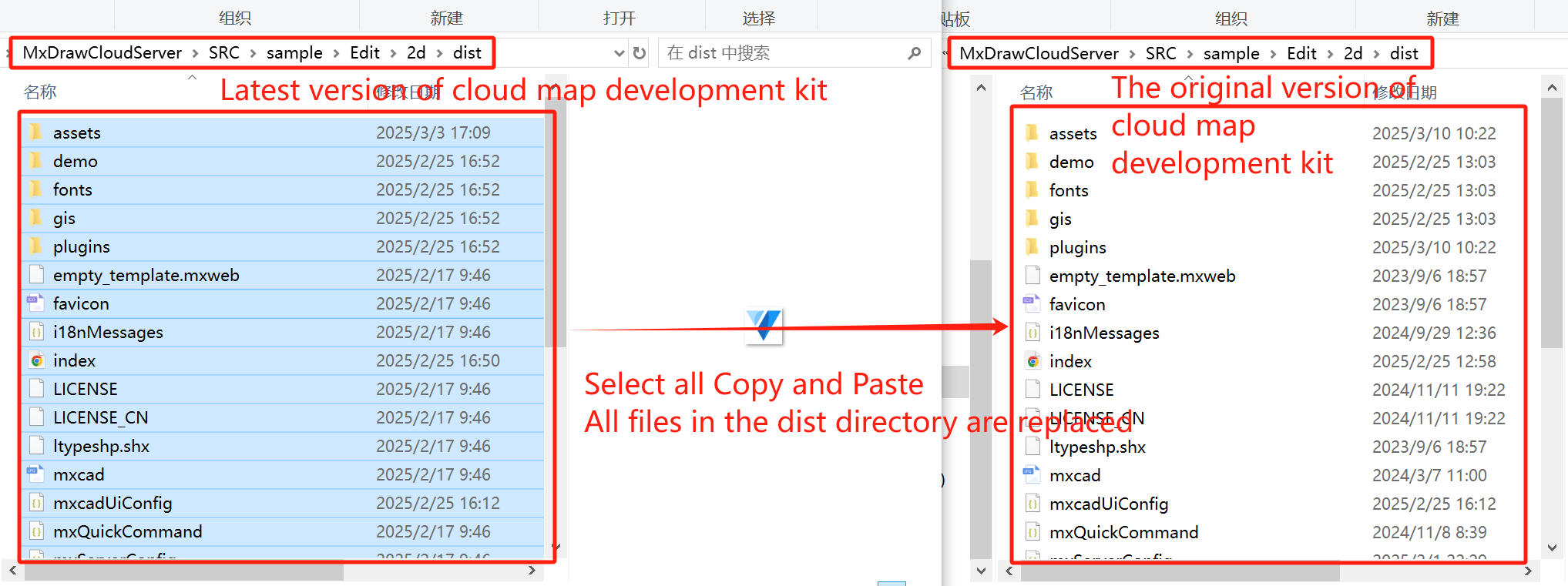Click the magnifier icon in dist search box

click(x=914, y=53)
